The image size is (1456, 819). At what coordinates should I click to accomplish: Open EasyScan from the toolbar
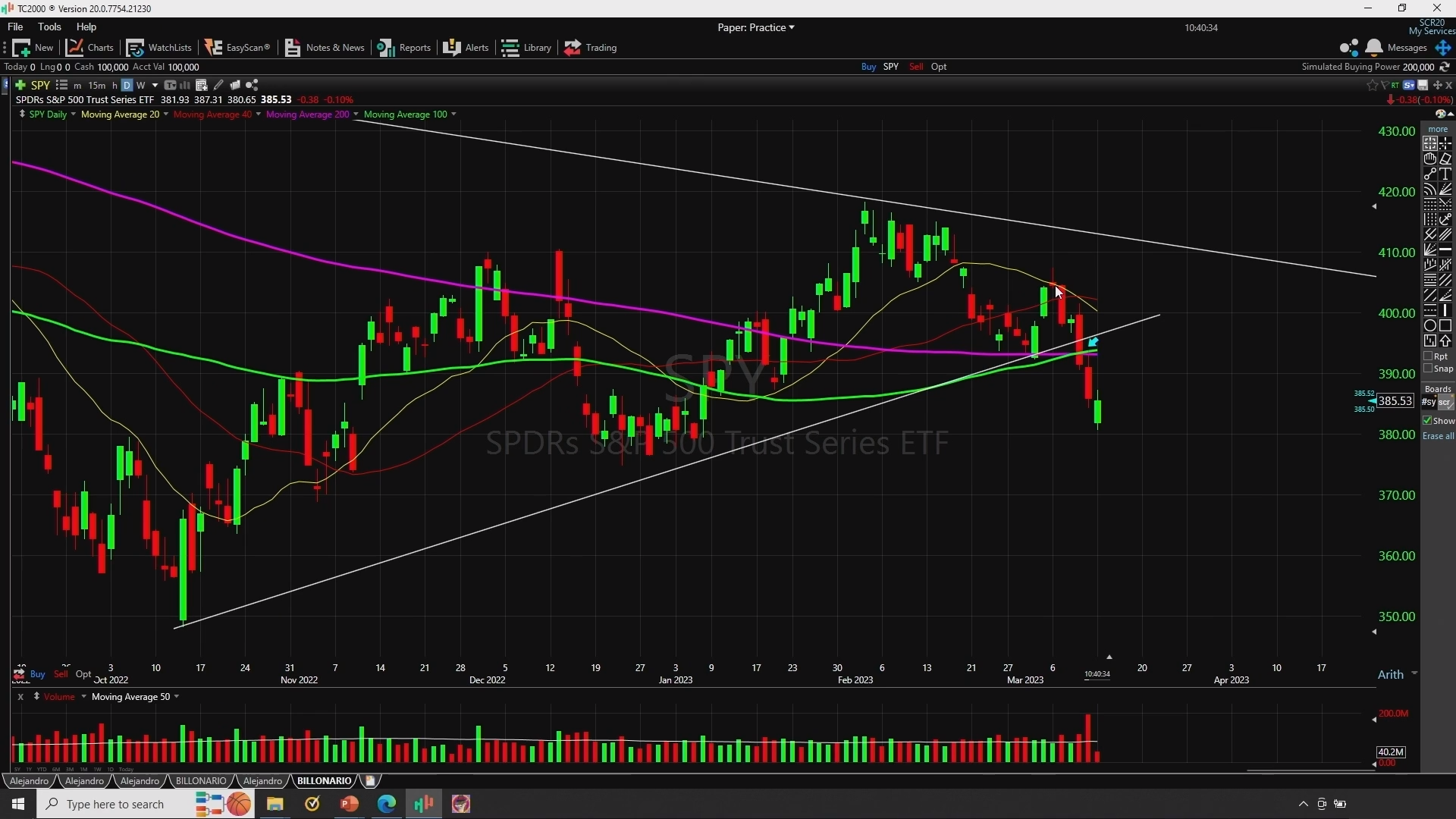(x=238, y=47)
